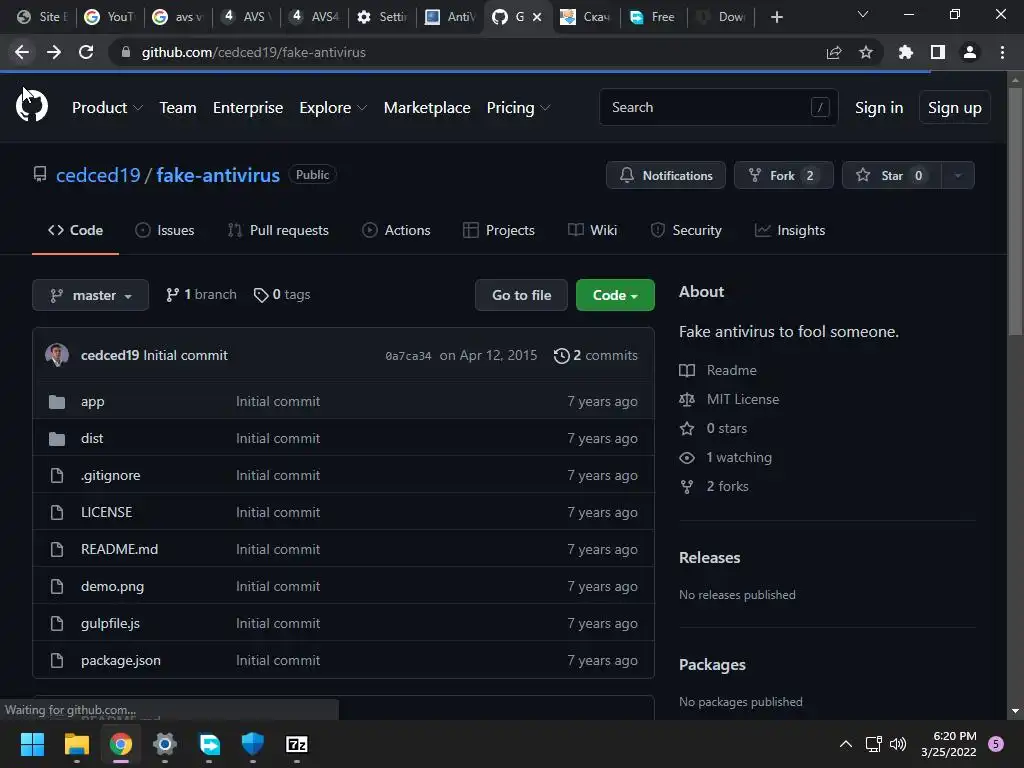View 0 tags link
Image resolution: width=1024 pixels, height=768 pixels.
[x=282, y=295]
